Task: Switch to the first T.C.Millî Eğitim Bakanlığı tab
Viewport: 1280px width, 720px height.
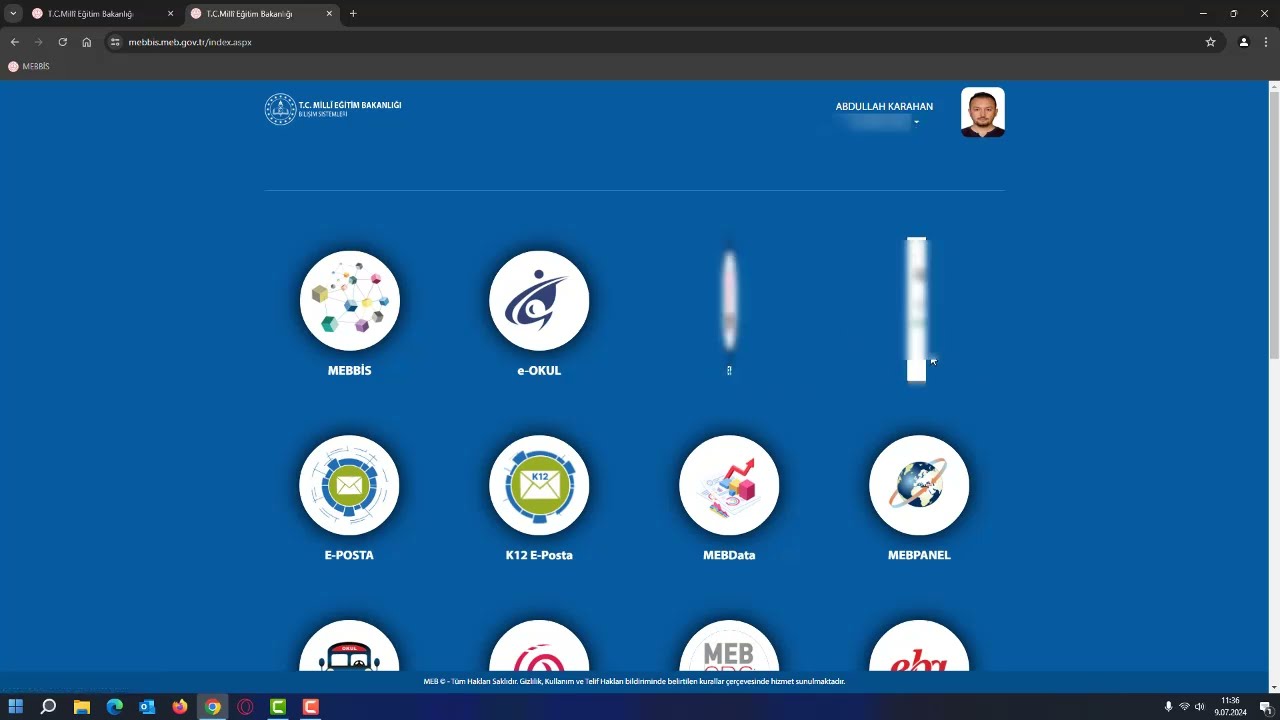Action: (x=102, y=14)
